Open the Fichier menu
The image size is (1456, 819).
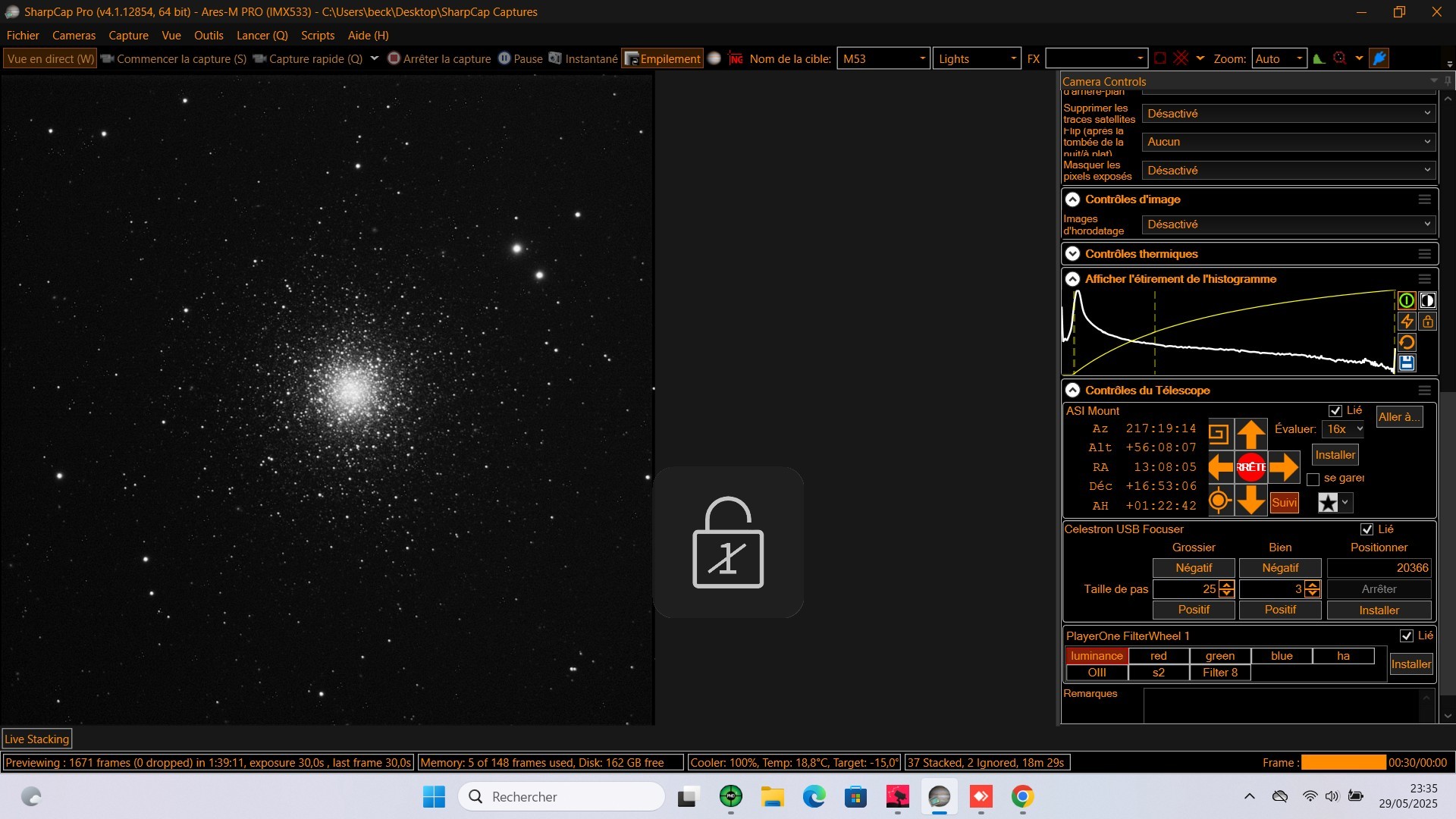click(23, 36)
